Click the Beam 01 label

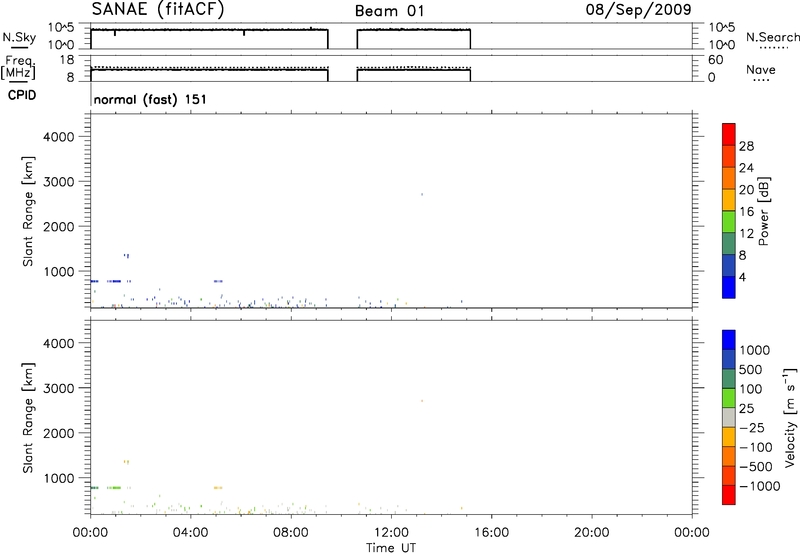[x=389, y=11]
